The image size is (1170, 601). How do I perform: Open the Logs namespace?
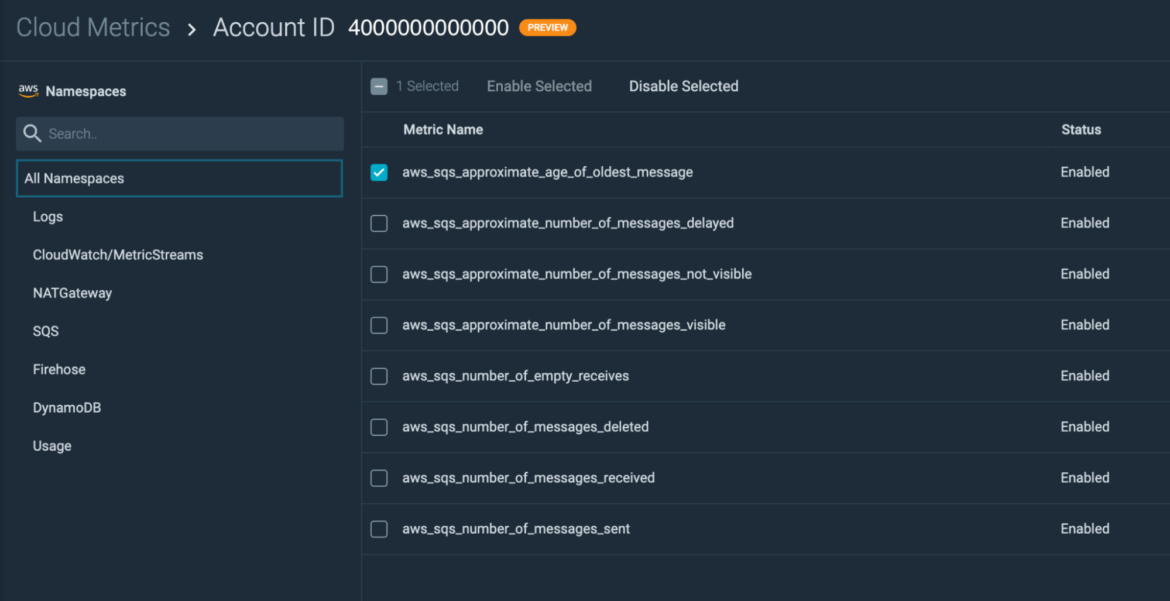click(x=48, y=217)
